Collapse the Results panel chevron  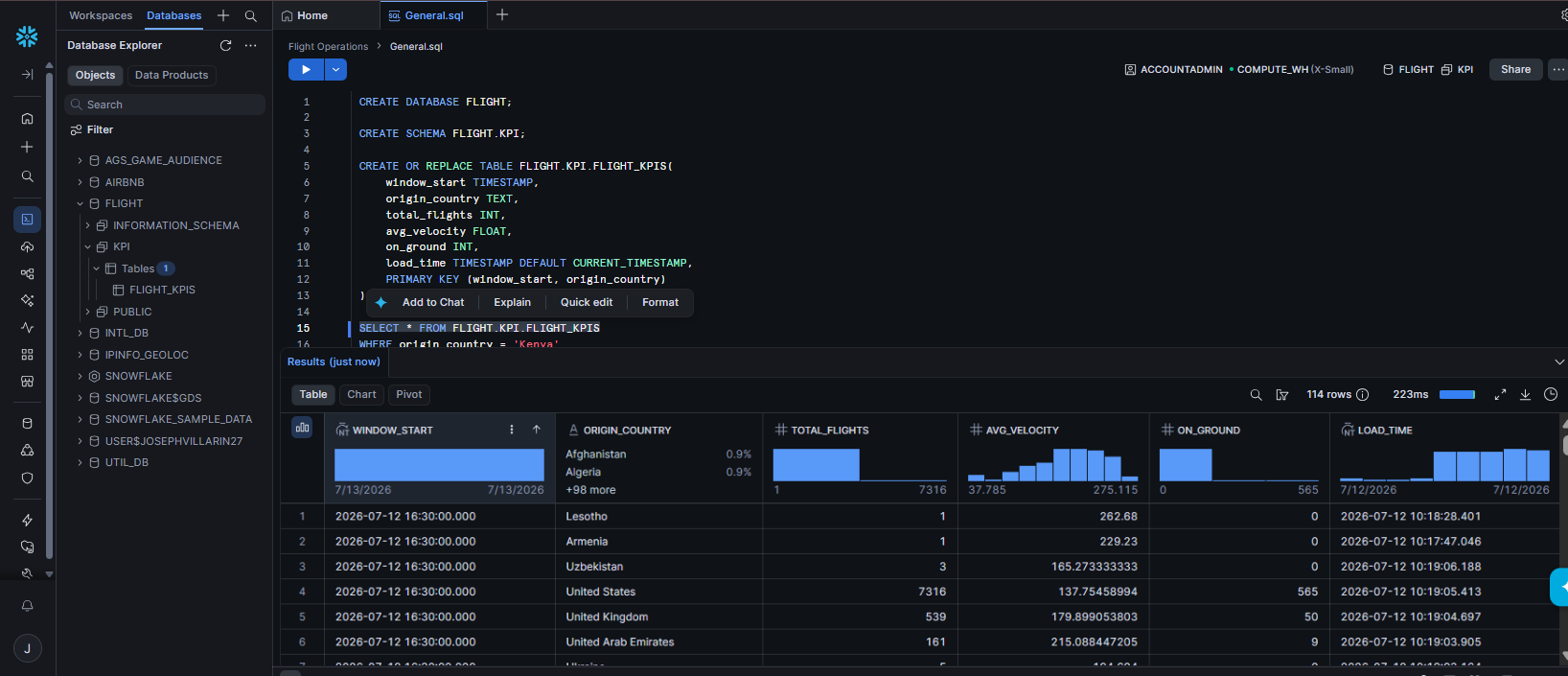pos(1558,361)
